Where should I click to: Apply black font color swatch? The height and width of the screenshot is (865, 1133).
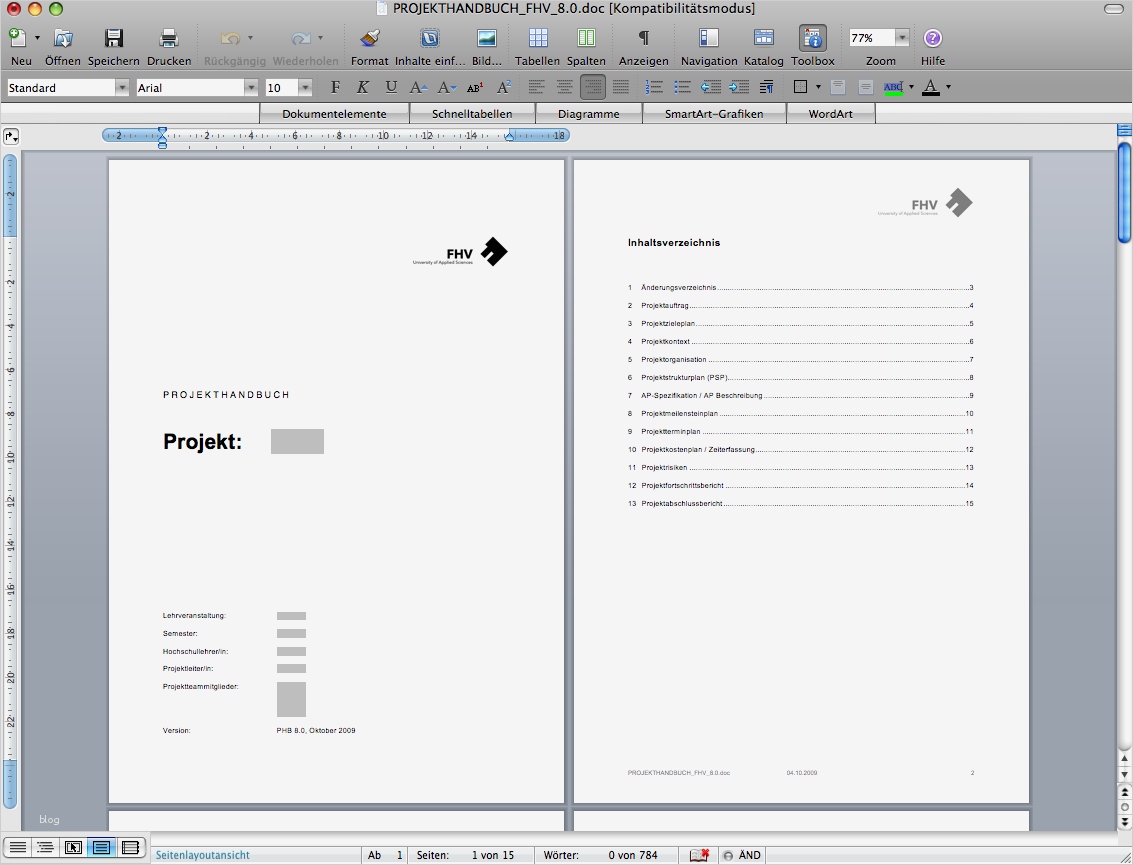[931, 87]
